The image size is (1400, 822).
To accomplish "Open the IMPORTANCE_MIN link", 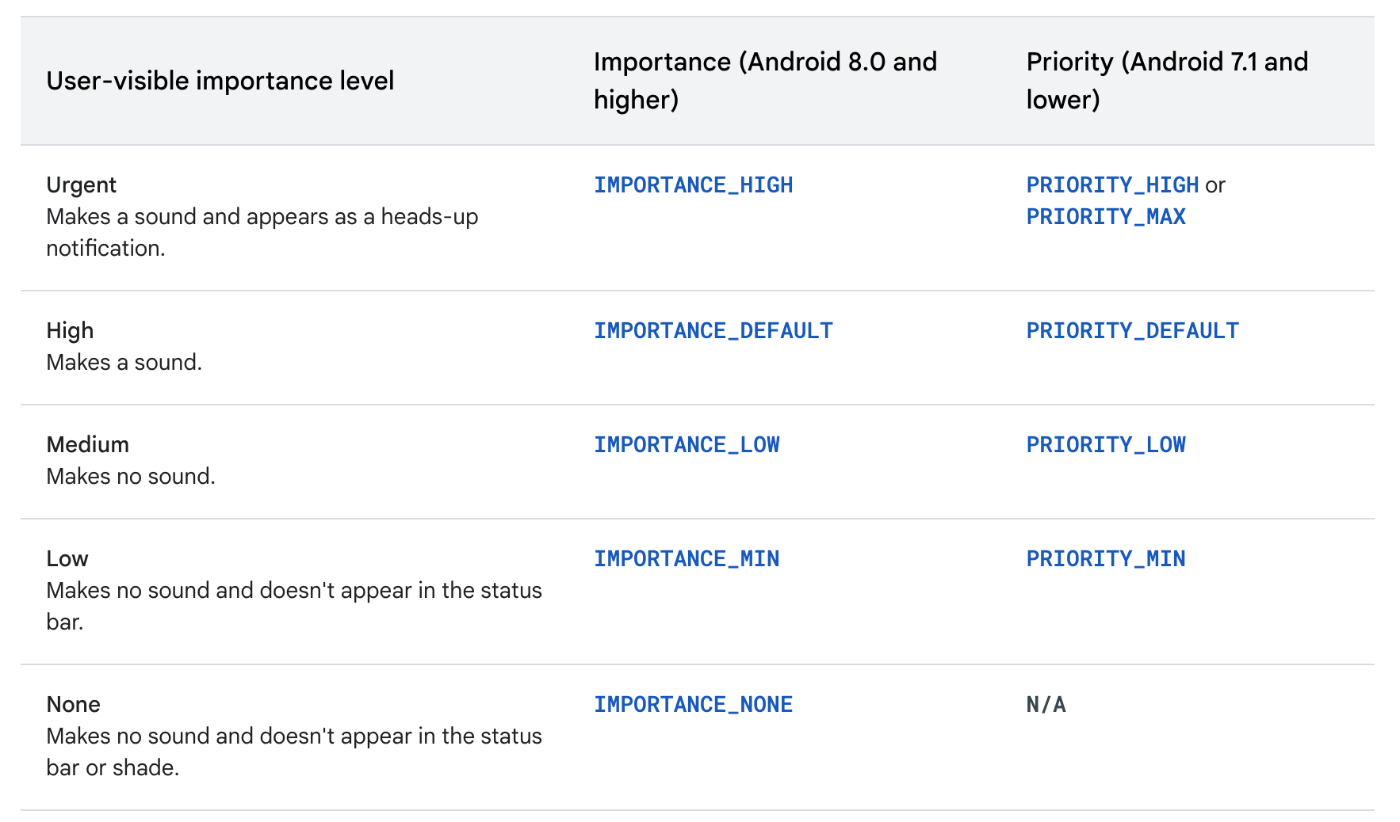I will click(x=687, y=559).
